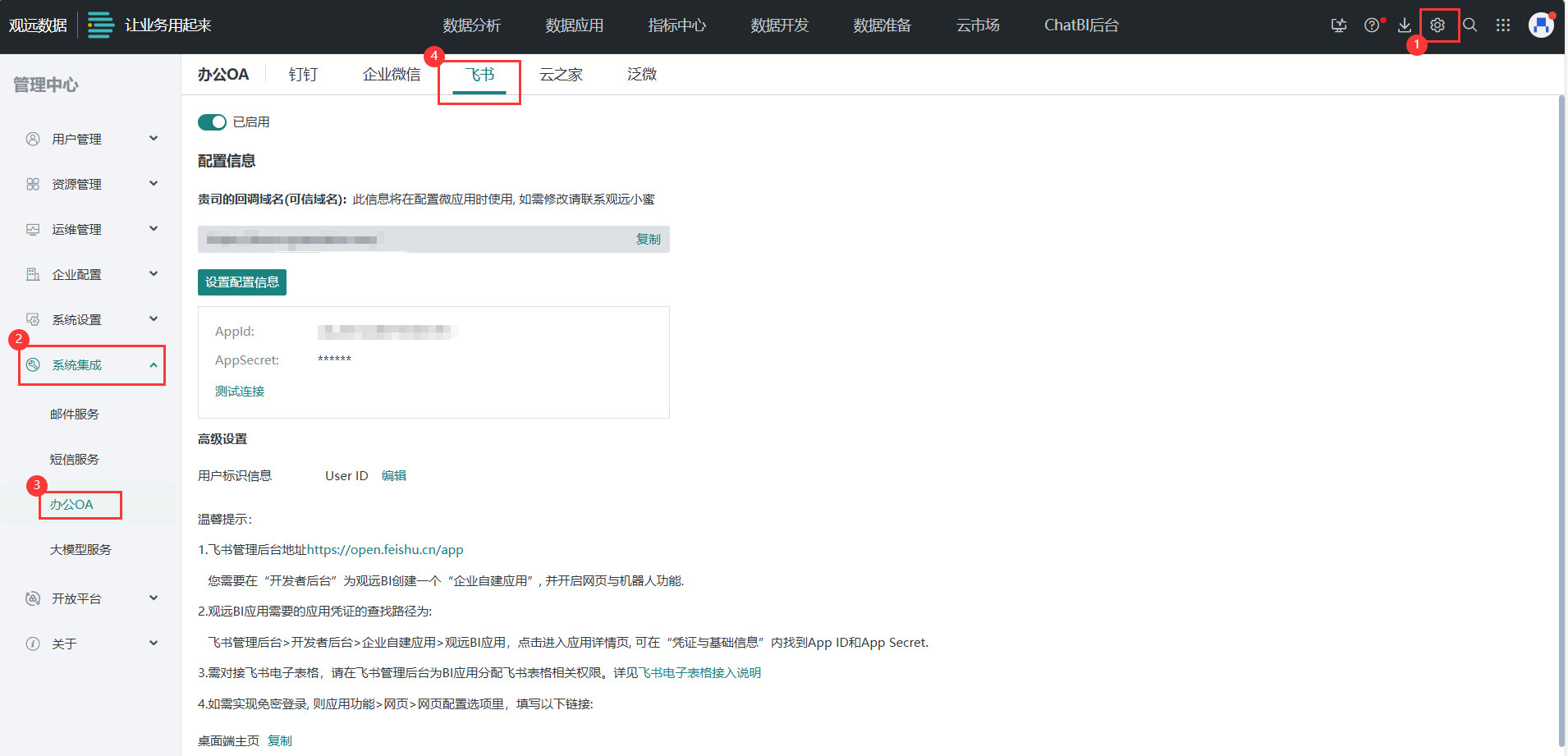Image resolution: width=1568 pixels, height=756 pixels.
Task: Open the 指标中心 menu item
Action: 676,25
